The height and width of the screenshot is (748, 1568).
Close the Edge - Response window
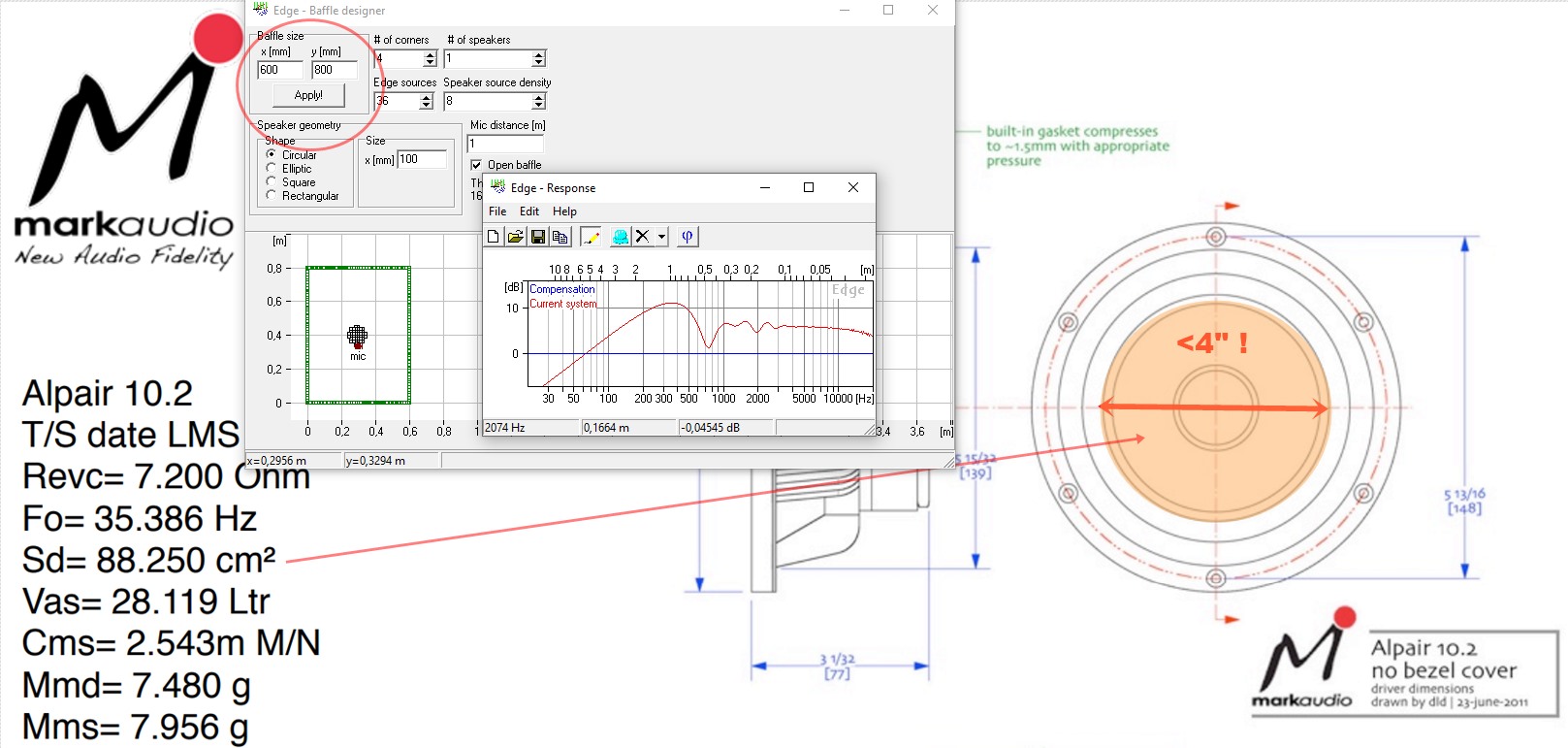pyautogui.click(x=853, y=187)
